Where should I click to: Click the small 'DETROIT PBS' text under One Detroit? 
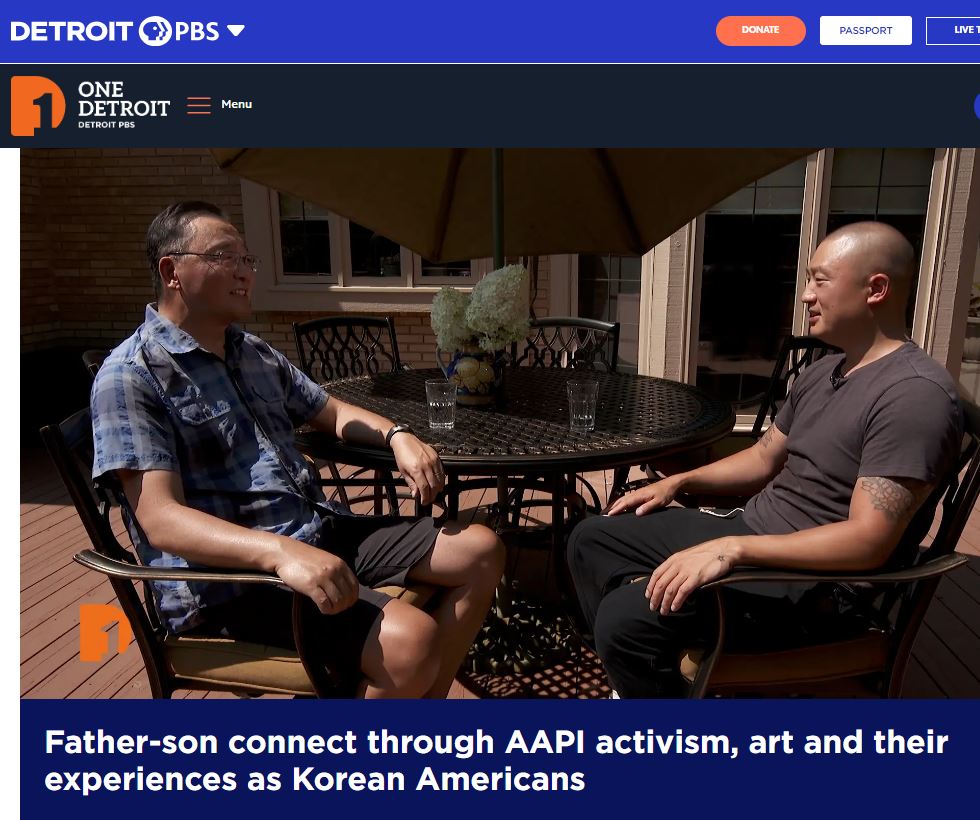coord(106,125)
